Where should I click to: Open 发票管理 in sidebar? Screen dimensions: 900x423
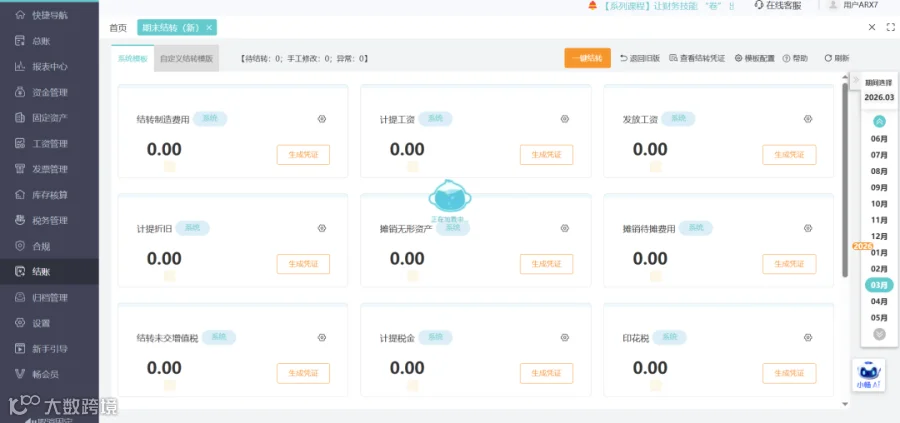click(49, 169)
